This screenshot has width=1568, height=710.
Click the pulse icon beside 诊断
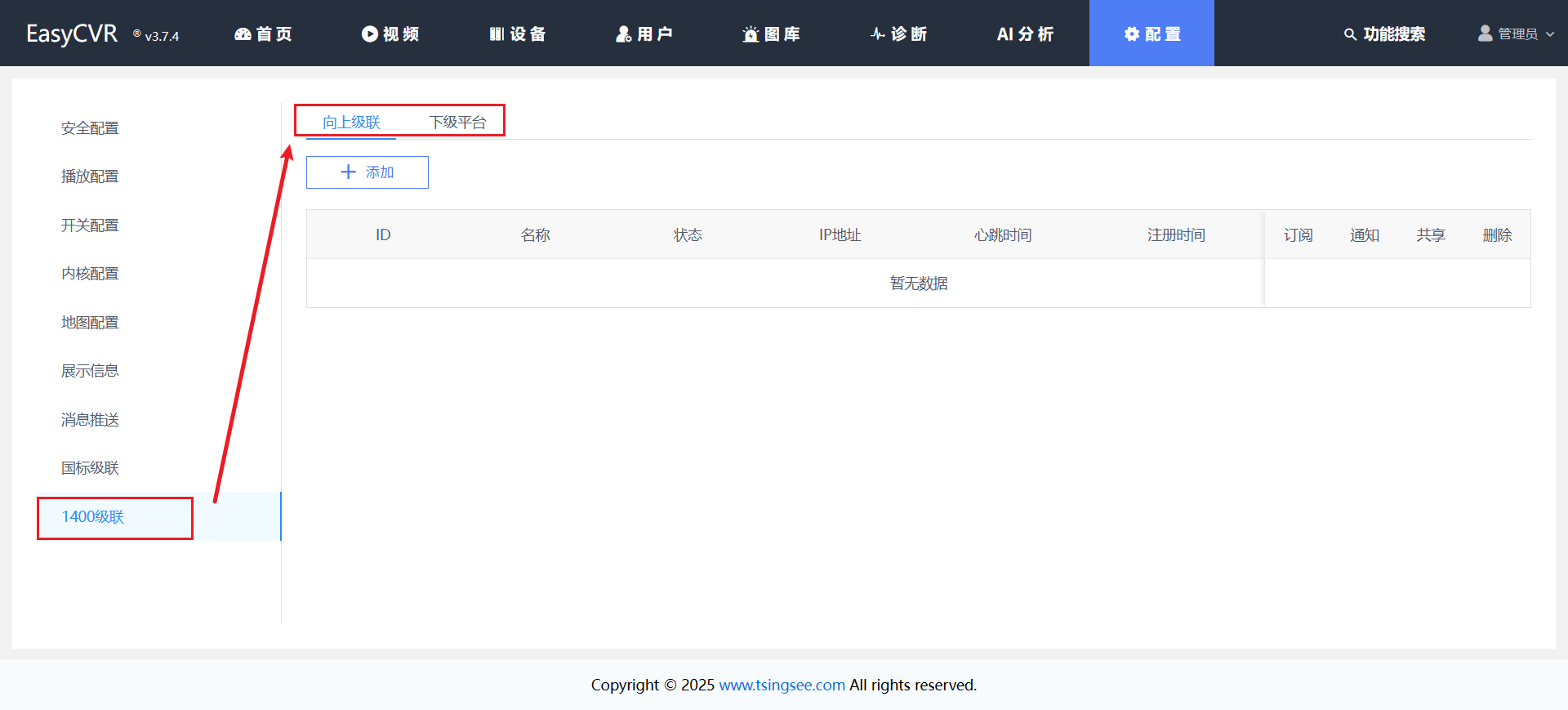click(x=878, y=34)
